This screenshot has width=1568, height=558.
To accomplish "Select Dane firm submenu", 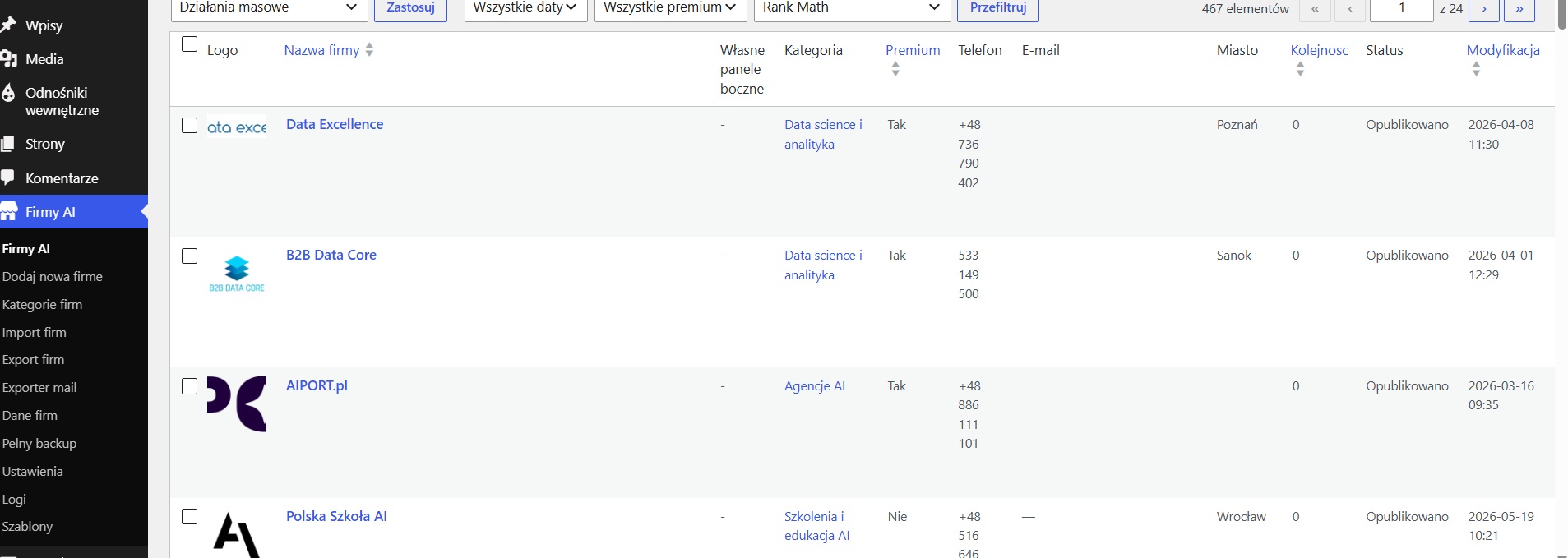I will pyautogui.click(x=30, y=416).
